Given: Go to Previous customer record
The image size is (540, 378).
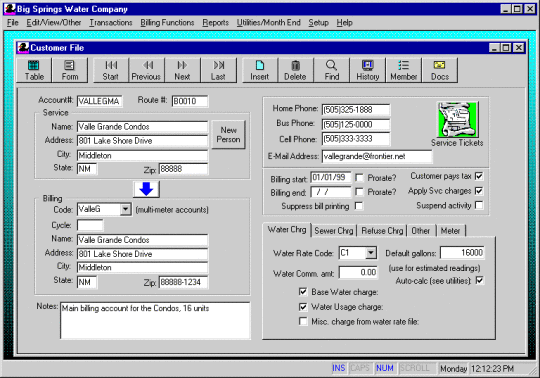Looking at the screenshot, I should [x=146, y=70].
